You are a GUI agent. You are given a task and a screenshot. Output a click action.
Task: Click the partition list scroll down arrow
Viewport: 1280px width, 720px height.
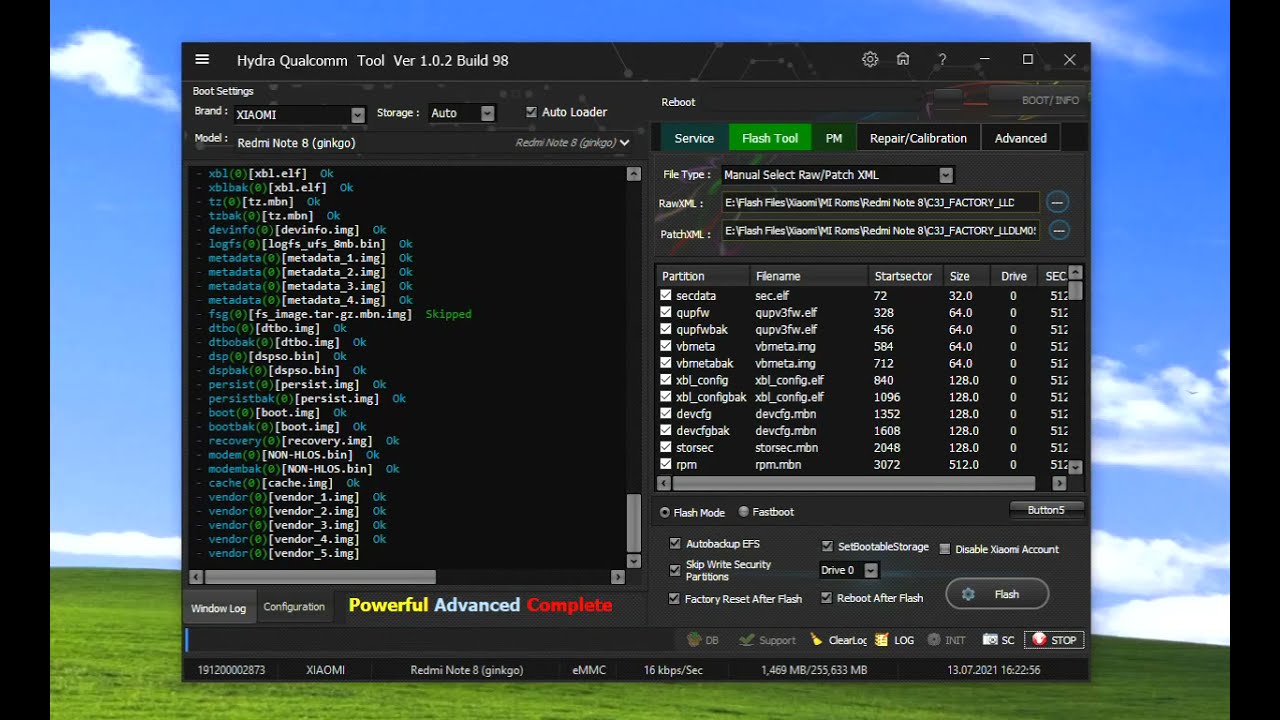tap(1075, 467)
